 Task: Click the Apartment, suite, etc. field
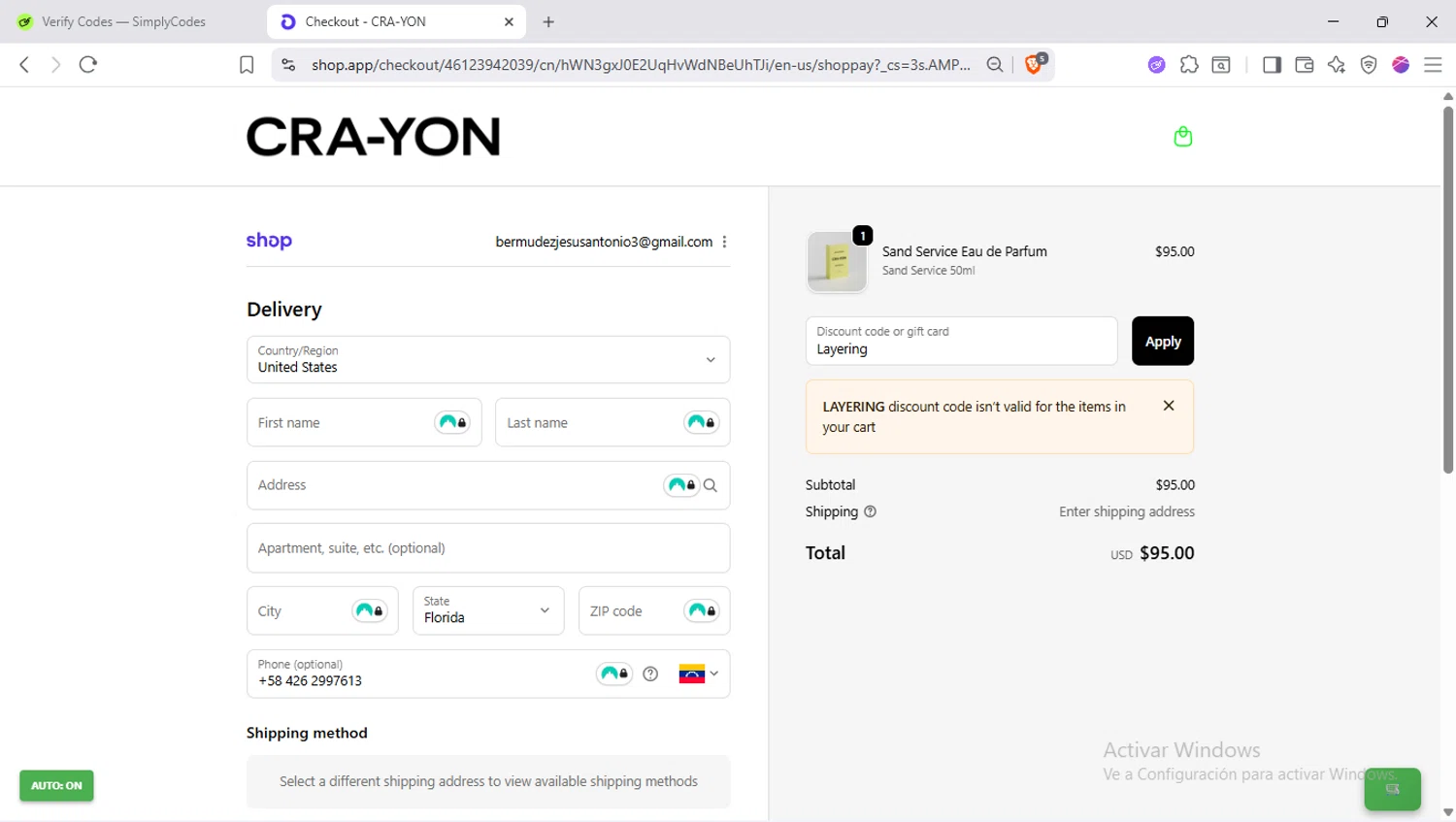point(488,548)
